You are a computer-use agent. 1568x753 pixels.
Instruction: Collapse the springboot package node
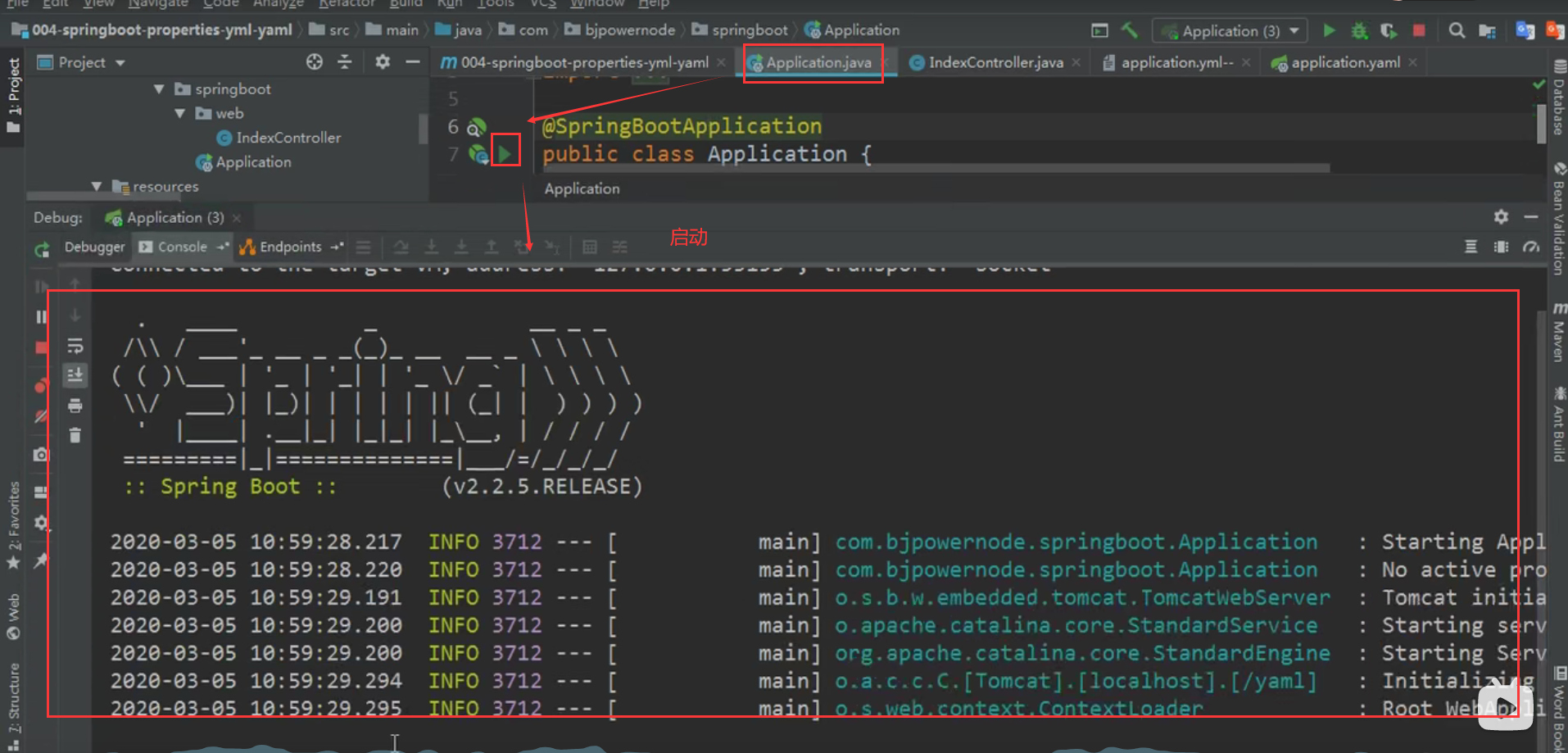click(159, 88)
